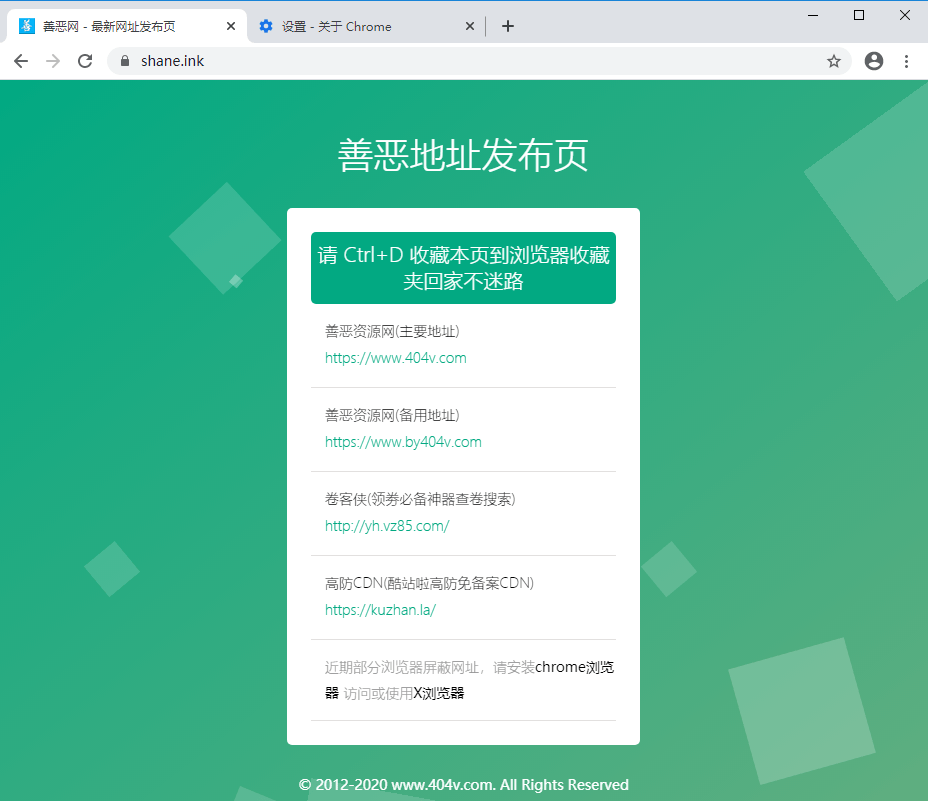Click the browser back arrow
Viewport: 928px width, 801px height.
click(x=21, y=61)
